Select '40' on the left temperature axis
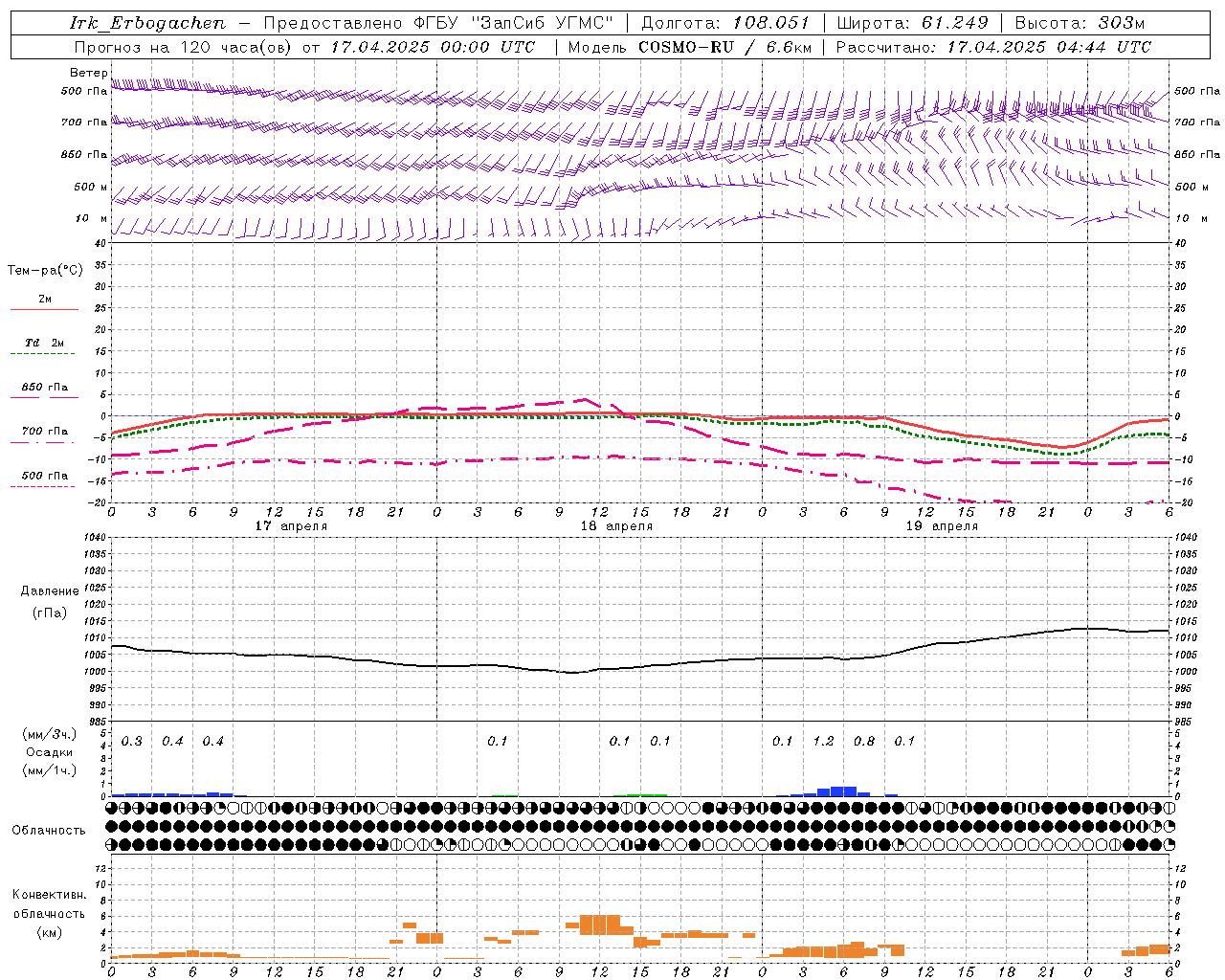The height and width of the screenshot is (980, 1225). [x=100, y=243]
